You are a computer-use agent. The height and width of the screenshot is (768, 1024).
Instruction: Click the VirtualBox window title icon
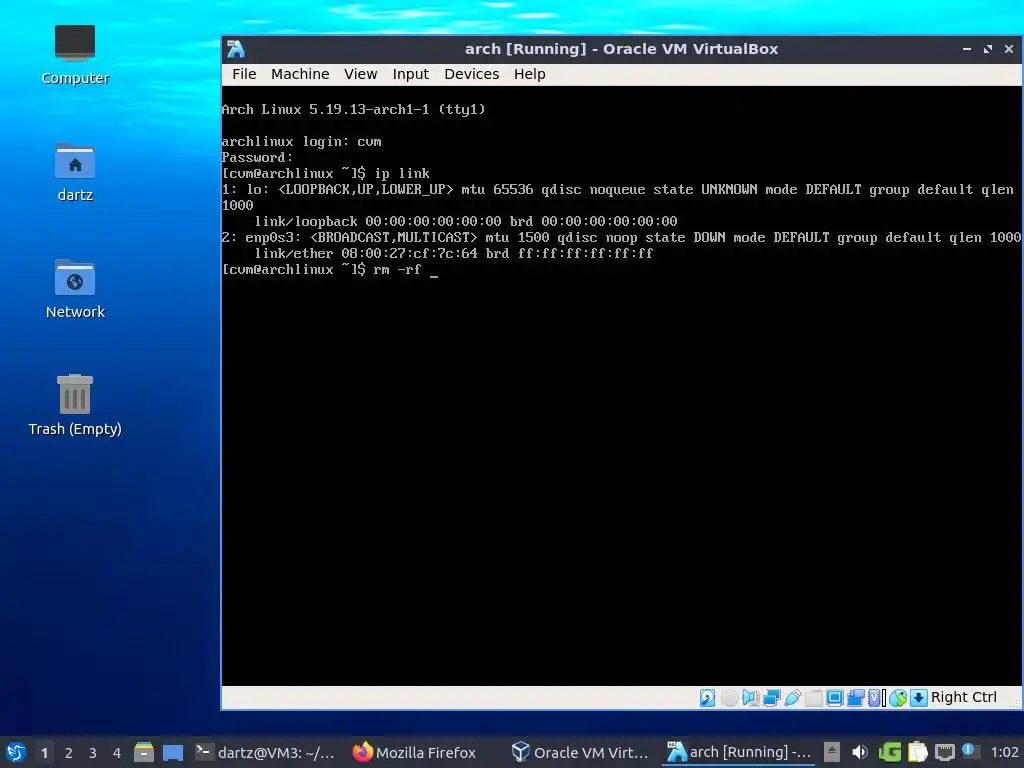pos(236,49)
